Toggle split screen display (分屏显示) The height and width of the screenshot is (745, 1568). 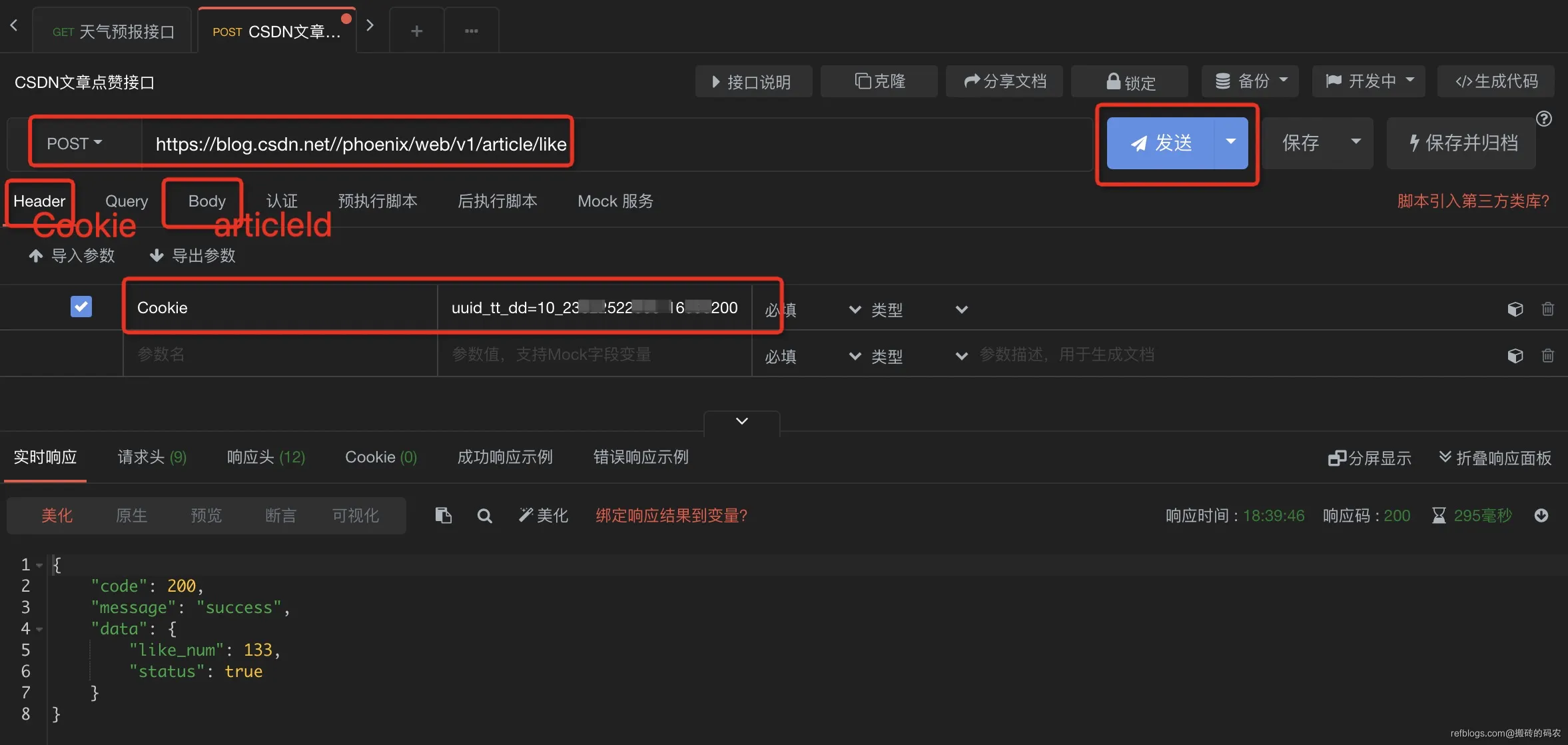point(1370,458)
